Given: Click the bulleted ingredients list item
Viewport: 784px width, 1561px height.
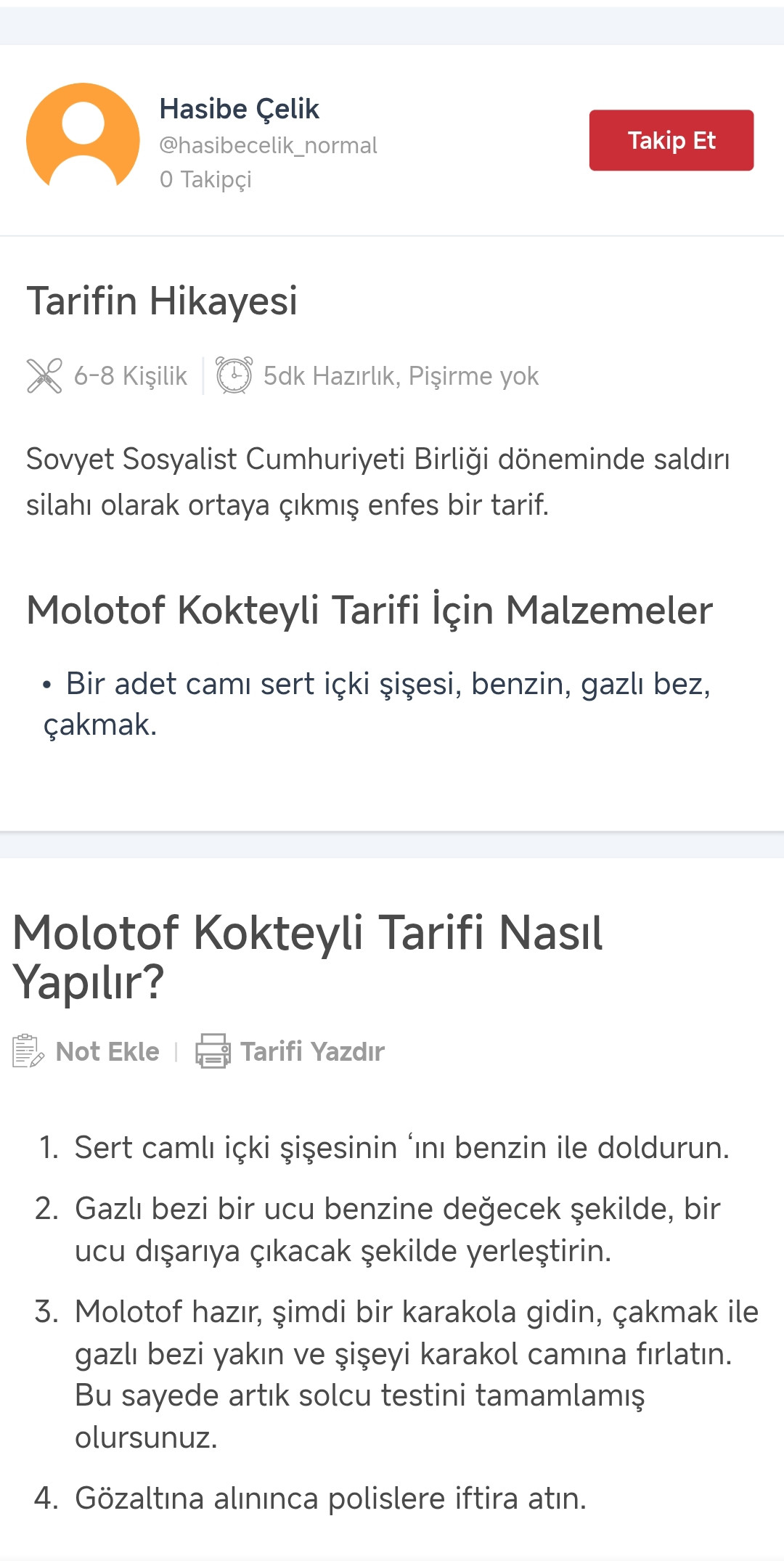Looking at the screenshot, I should 377,704.
